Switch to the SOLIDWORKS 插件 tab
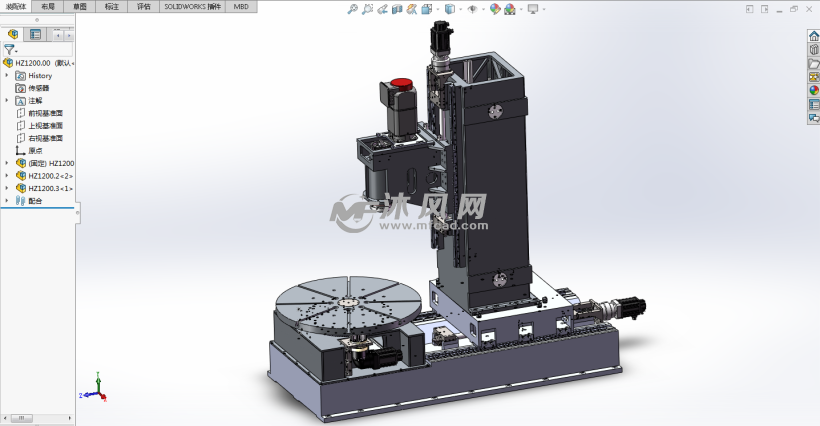Screen dimensions: 820x426 tap(192, 6)
